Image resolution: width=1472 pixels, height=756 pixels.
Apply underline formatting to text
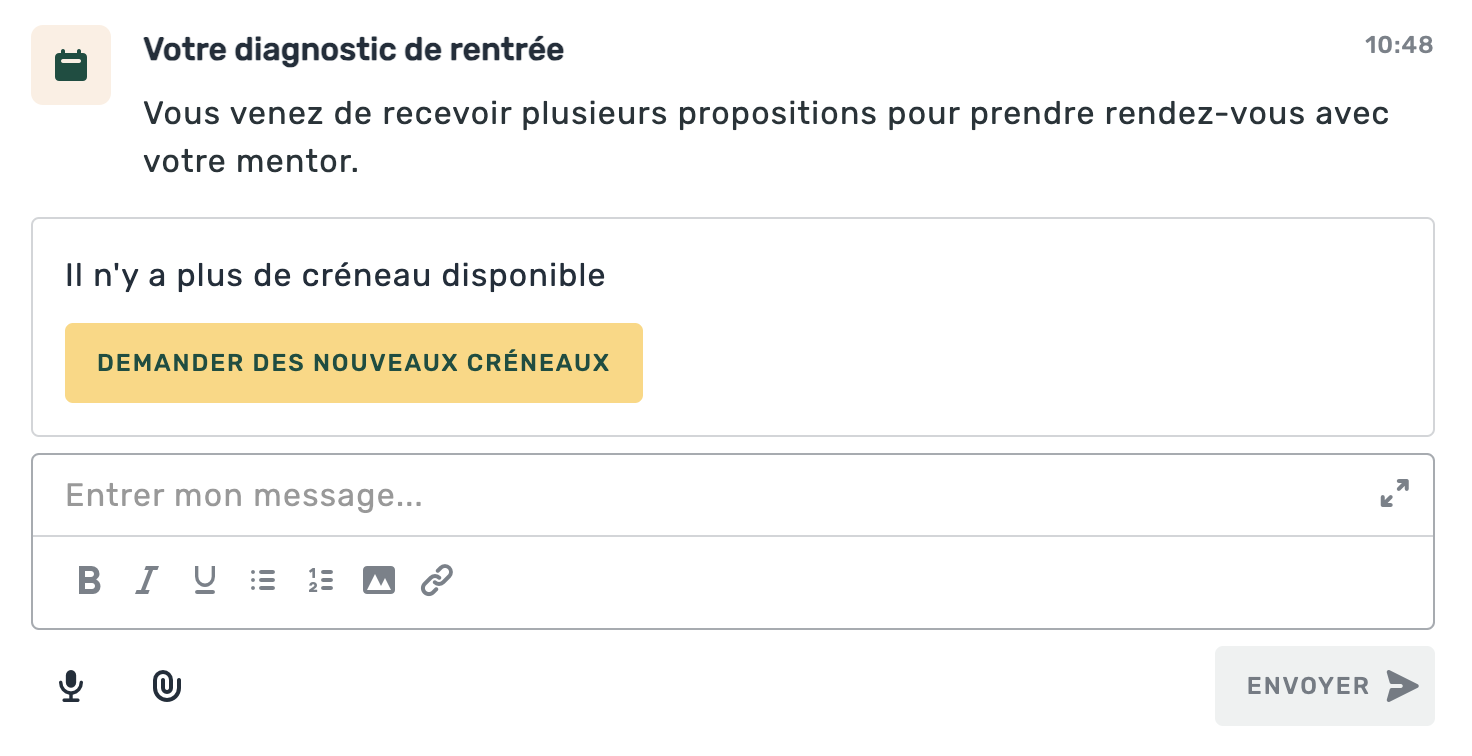pyautogui.click(x=204, y=580)
